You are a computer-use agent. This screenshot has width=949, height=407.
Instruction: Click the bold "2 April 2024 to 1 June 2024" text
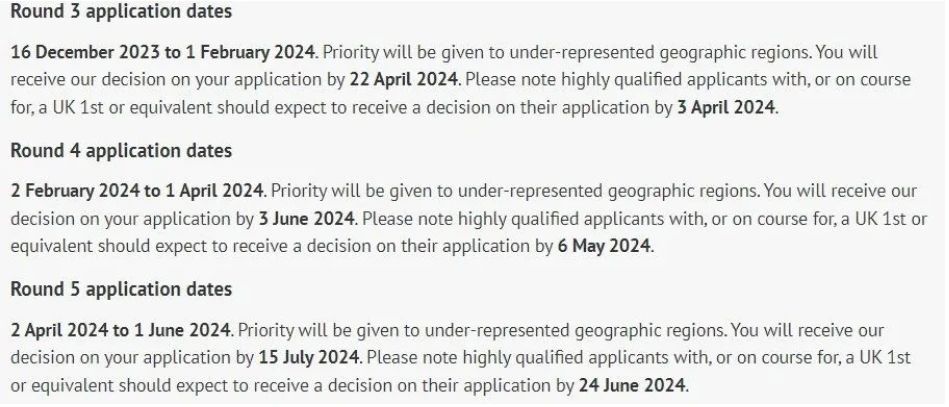tap(121, 331)
